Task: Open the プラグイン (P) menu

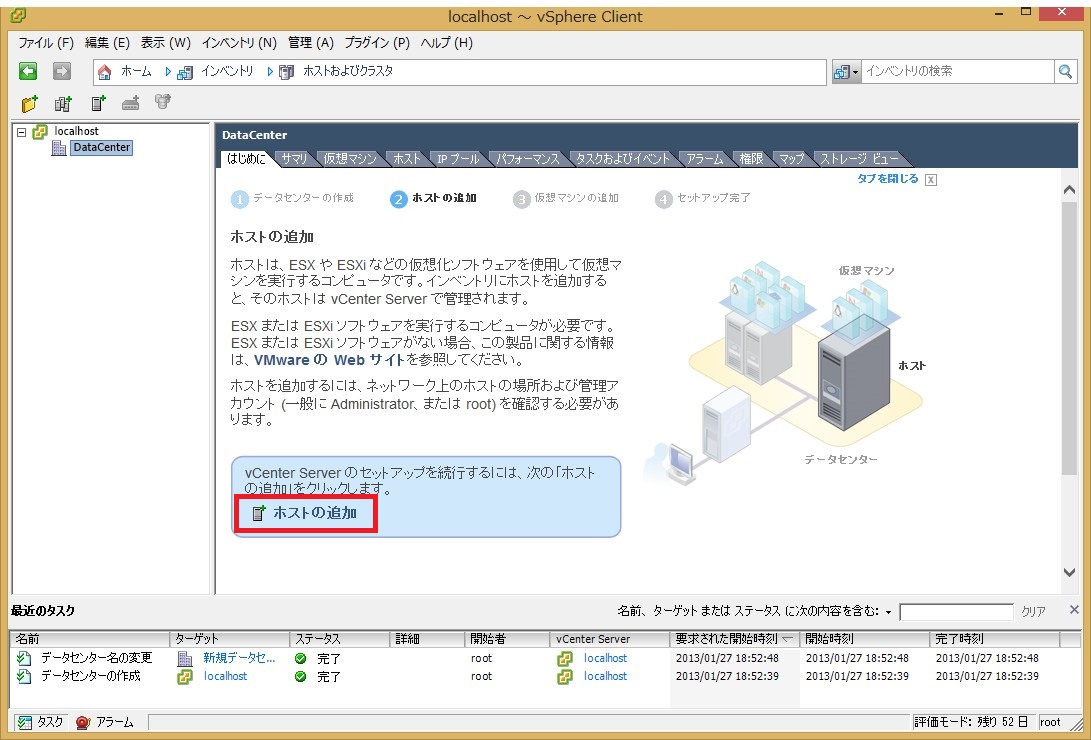Action: click(377, 43)
